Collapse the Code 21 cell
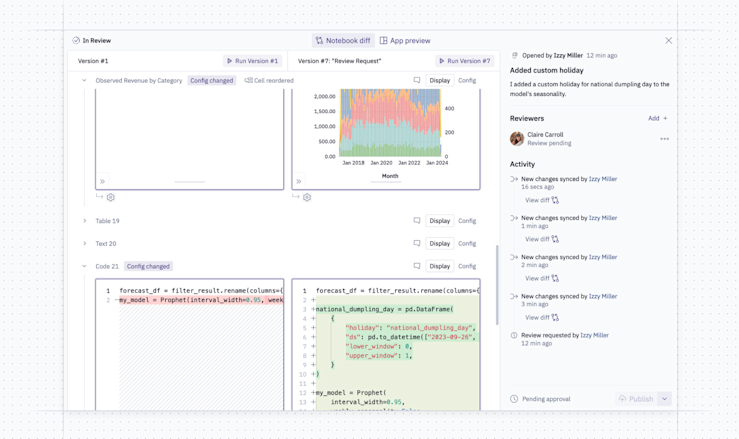This screenshot has width=739, height=439. (x=84, y=266)
